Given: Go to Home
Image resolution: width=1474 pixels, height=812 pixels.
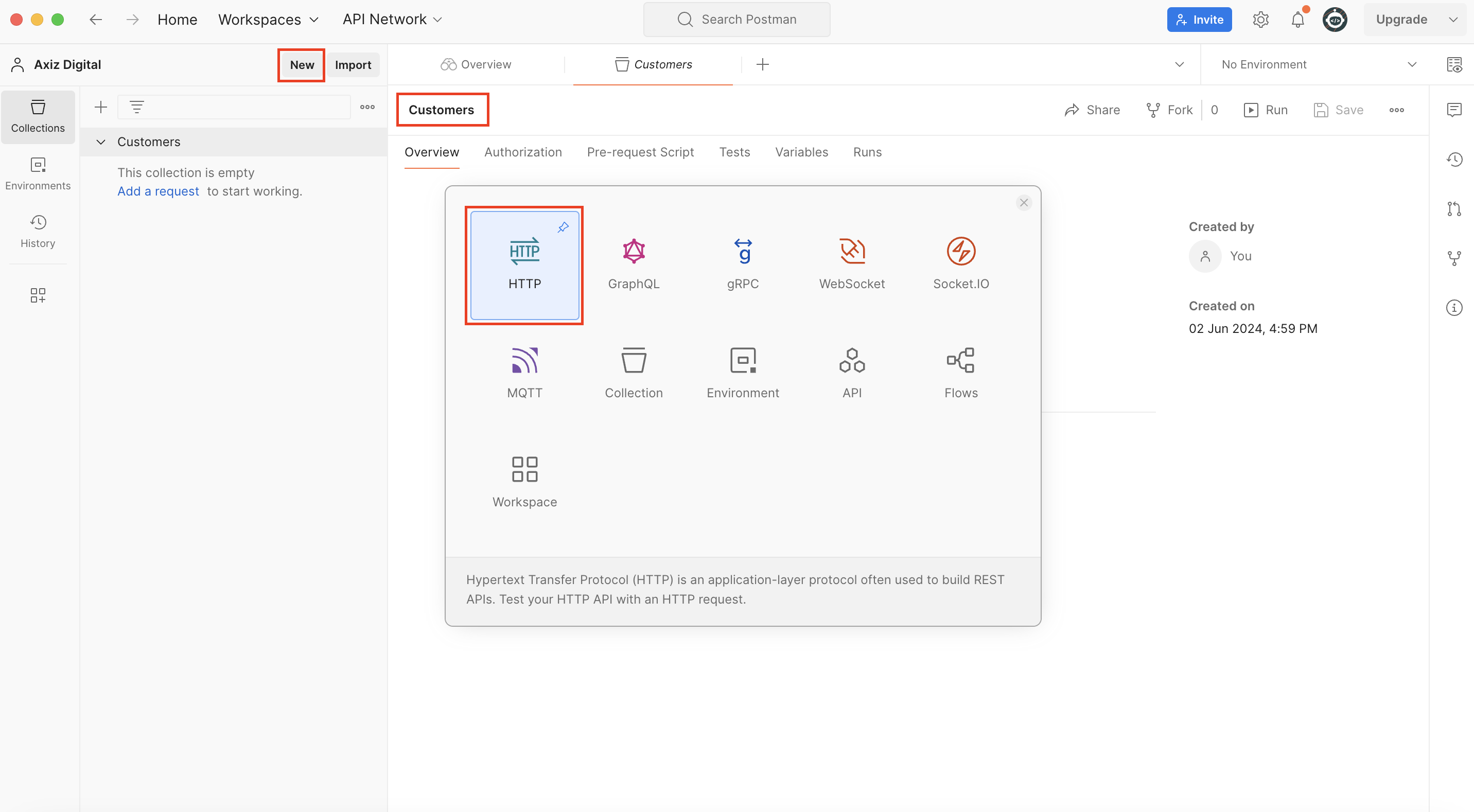Looking at the screenshot, I should (178, 20).
